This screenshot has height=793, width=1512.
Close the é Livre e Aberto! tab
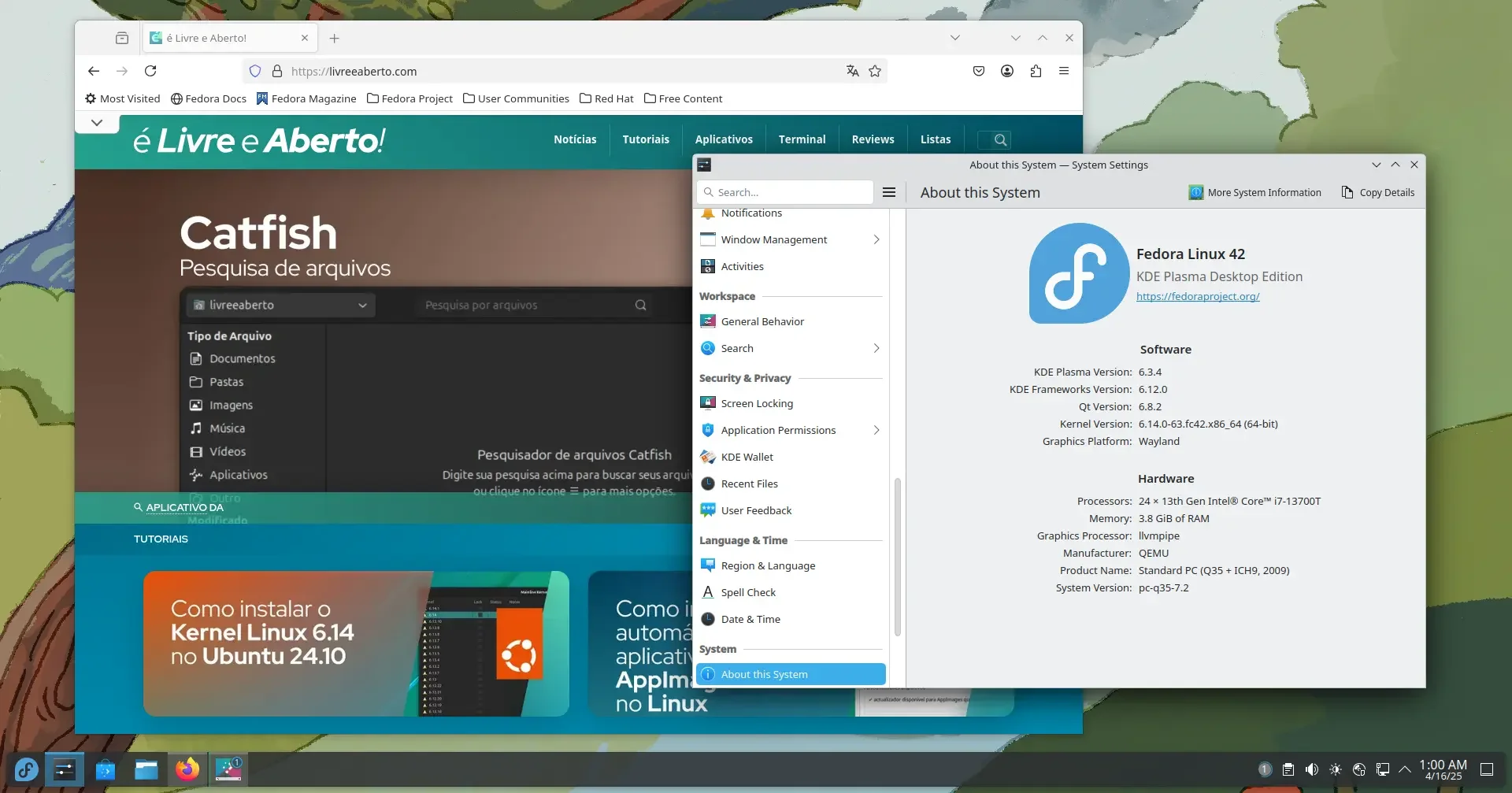point(305,38)
